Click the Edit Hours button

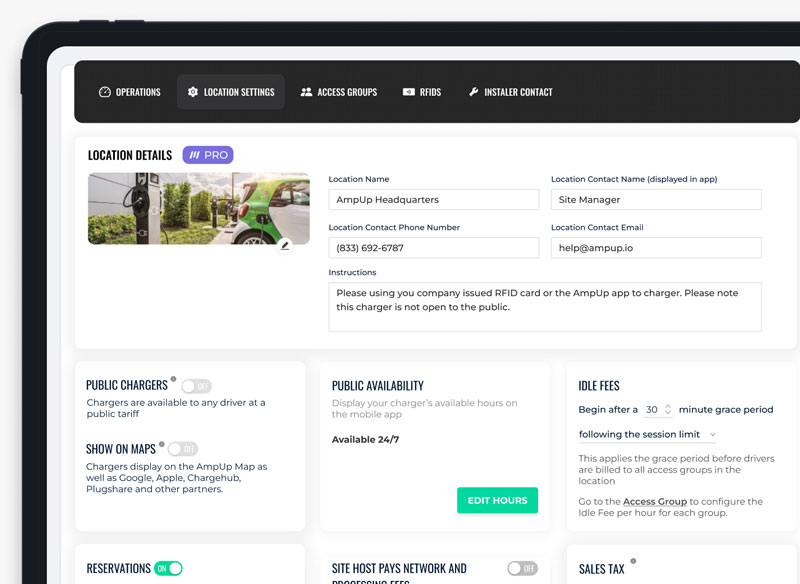[497, 500]
